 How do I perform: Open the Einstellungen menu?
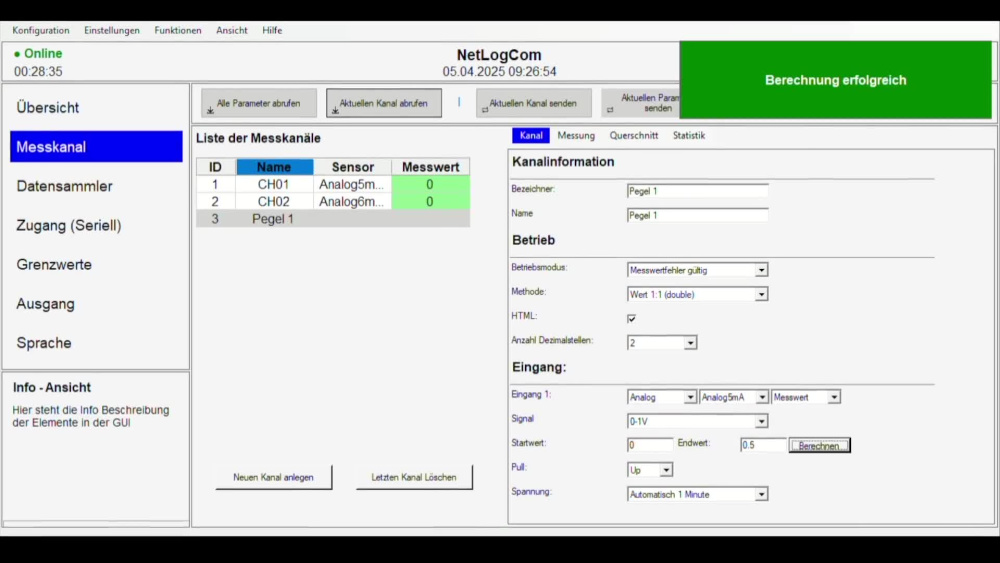pos(112,30)
